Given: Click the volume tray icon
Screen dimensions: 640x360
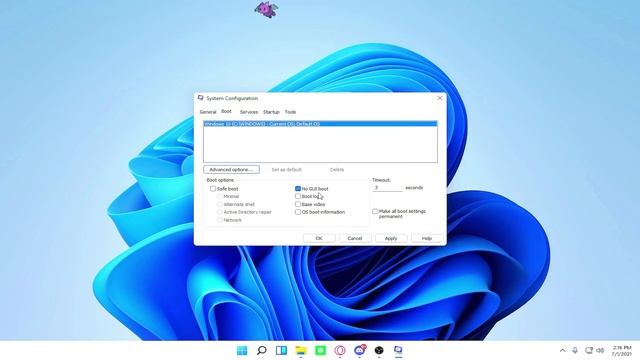Looking at the screenshot, I should [600, 350].
